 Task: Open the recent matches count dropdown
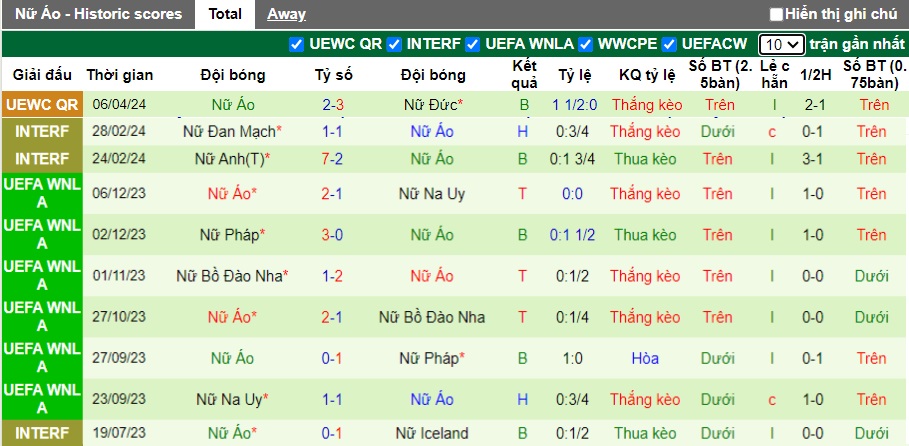point(781,44)
